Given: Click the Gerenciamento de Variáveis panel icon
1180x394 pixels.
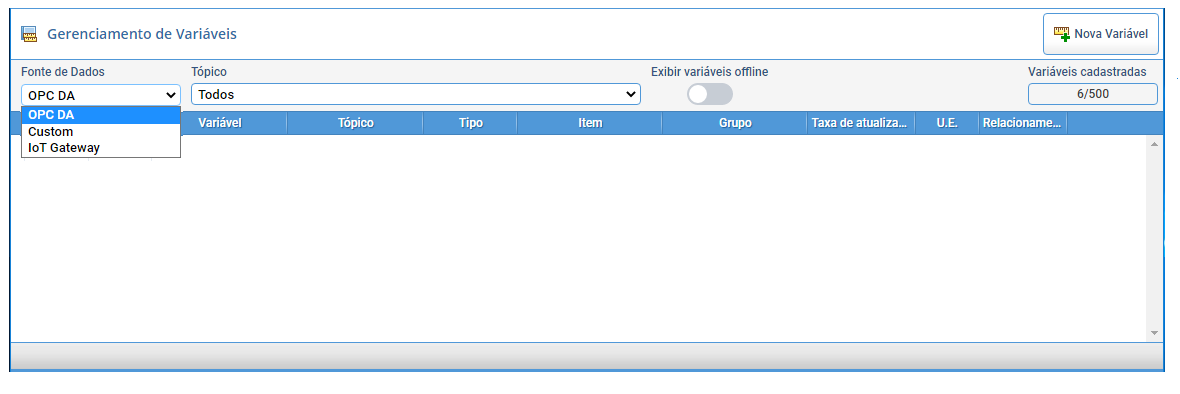Looking at the screenshot, I should [29, 34].
